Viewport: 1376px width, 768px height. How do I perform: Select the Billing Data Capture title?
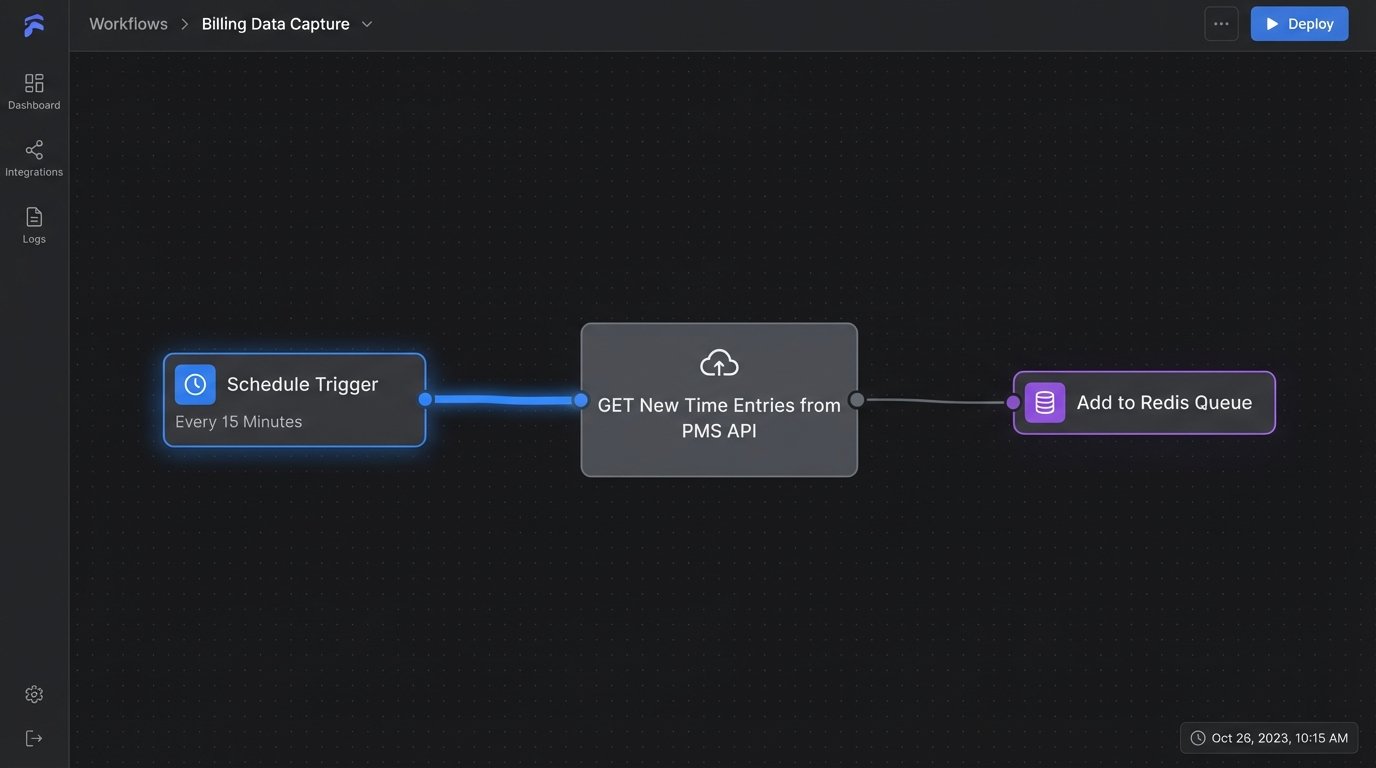click(x=275, y=23)
